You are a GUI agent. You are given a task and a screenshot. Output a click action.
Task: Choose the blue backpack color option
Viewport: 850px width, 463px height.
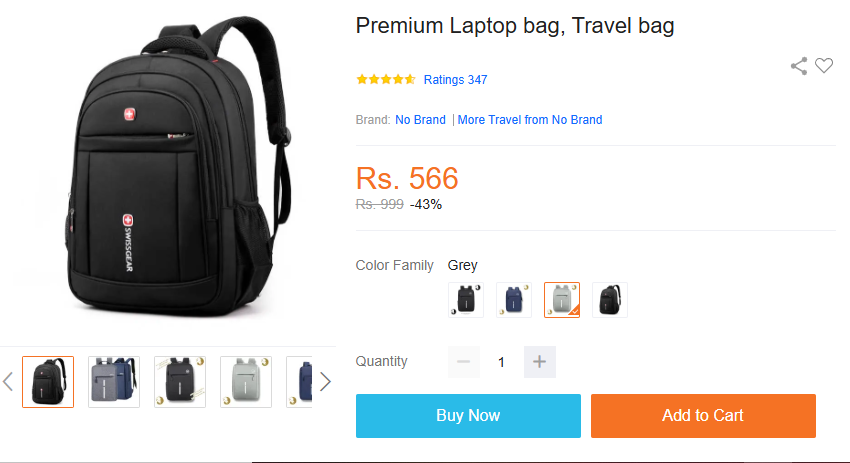tap(514, 300)
